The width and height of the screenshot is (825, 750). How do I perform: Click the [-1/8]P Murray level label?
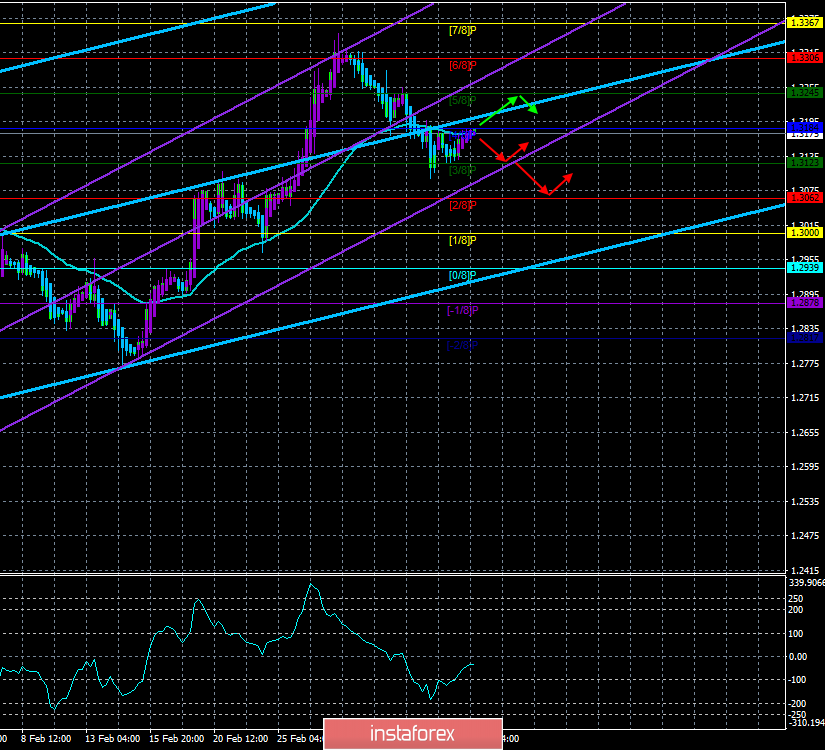pos(462,311)
